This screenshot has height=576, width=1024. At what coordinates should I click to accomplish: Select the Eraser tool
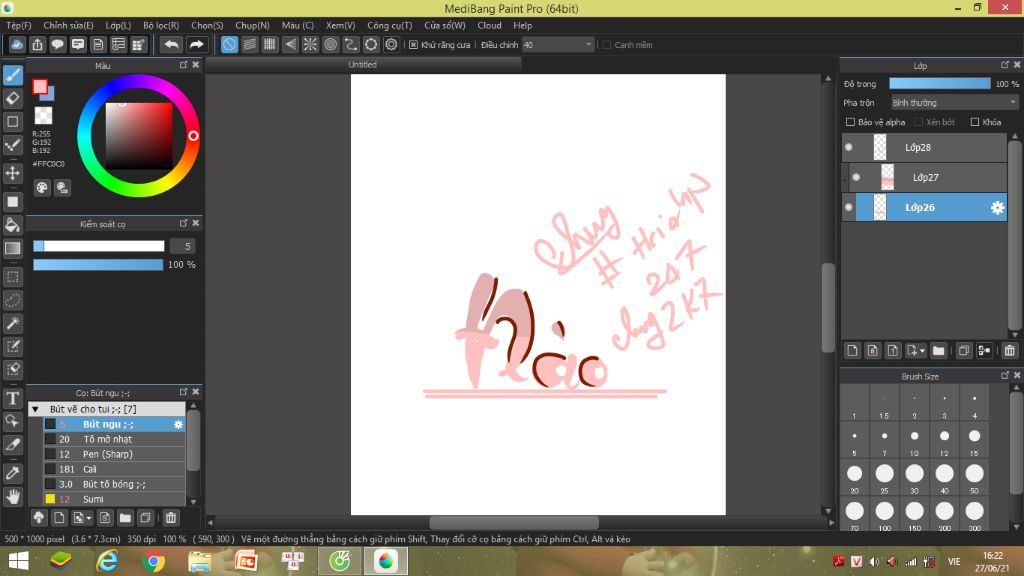13,99
